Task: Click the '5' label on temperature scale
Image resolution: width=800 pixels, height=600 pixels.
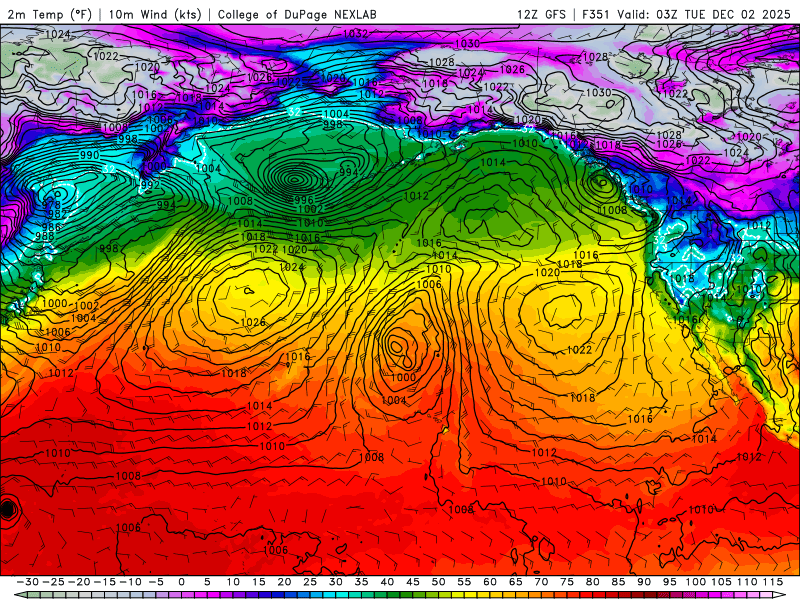Action: click(207, 582)
